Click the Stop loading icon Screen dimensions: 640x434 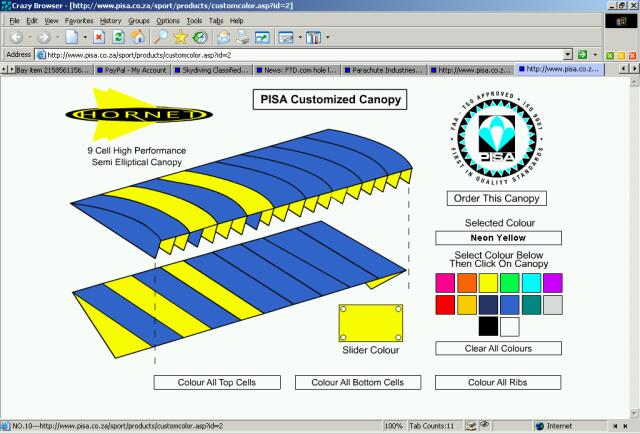99,38
